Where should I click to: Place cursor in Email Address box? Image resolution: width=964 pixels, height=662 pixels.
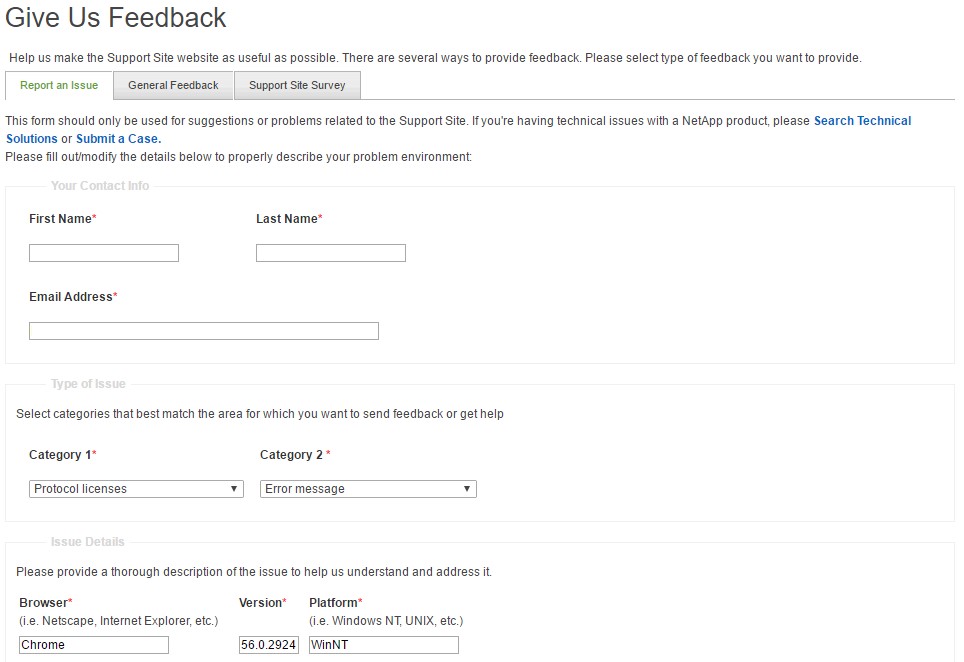[204, 331]
